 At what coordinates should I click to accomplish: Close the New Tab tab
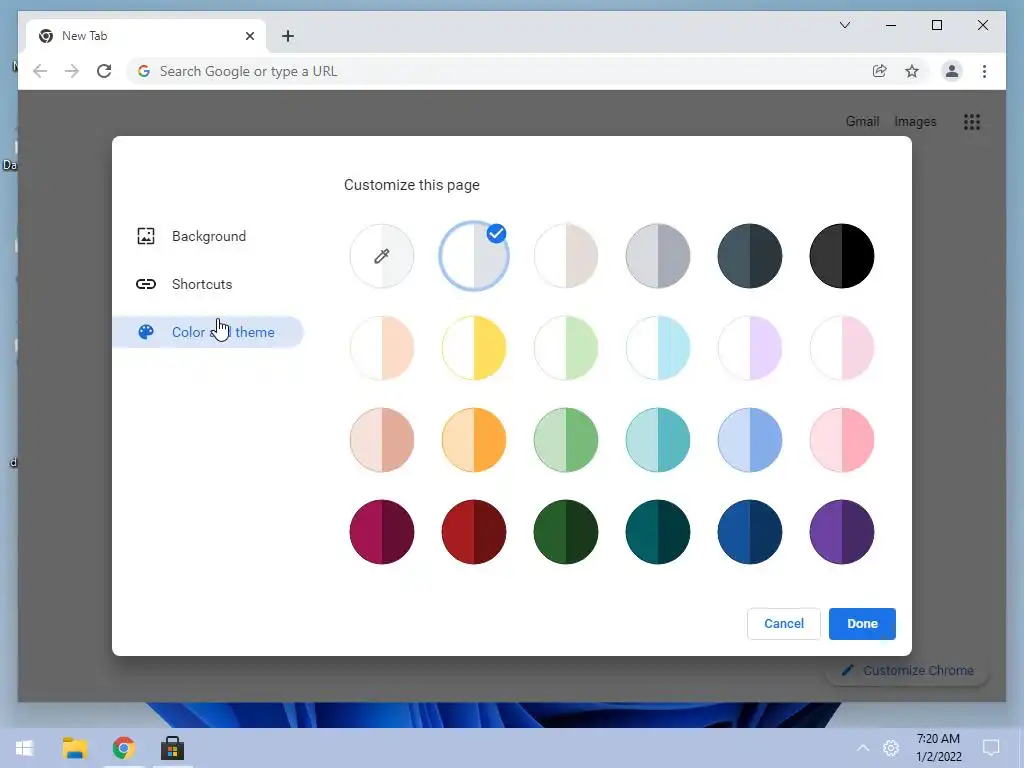[249, 36]
